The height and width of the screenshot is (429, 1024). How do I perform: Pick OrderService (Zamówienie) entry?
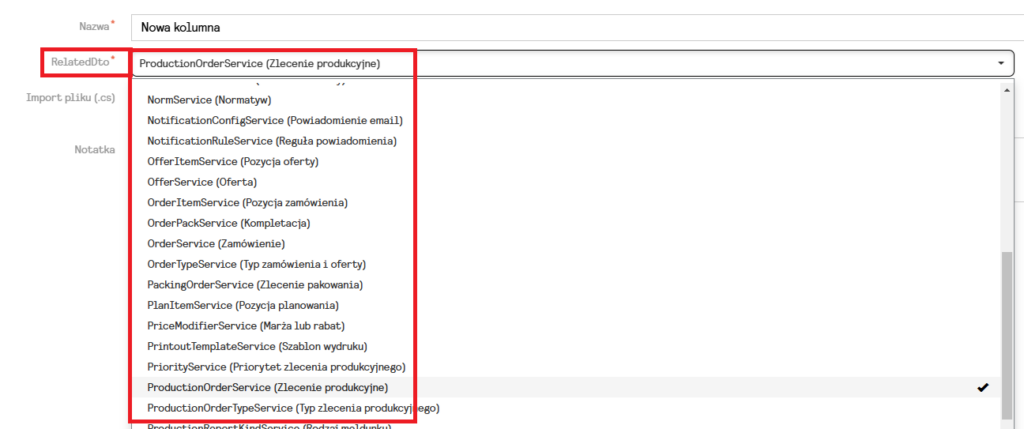(x=216, y=244)
